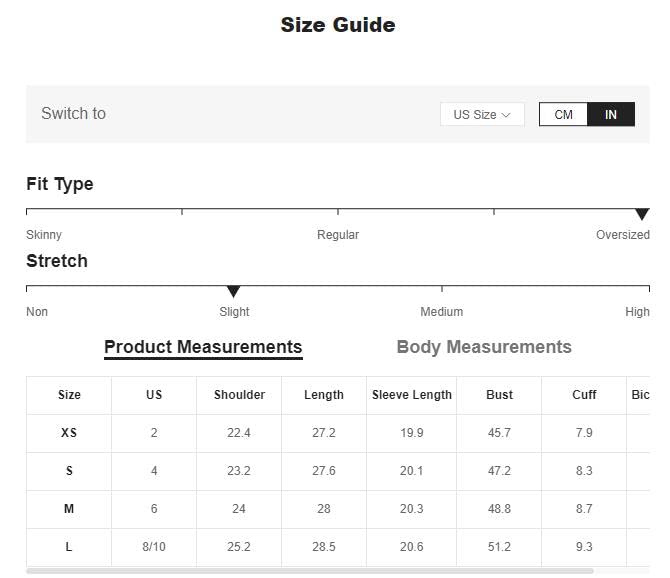Click the Regular fit label
The width and height of the screenshot is (670, 578).
(x=338, y=235)
